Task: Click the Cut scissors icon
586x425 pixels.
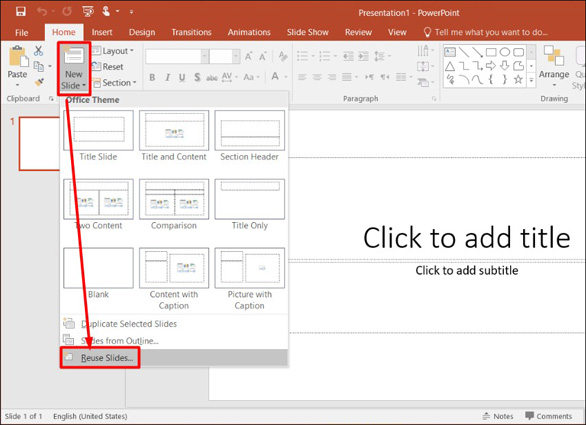Action: (38, 51)
